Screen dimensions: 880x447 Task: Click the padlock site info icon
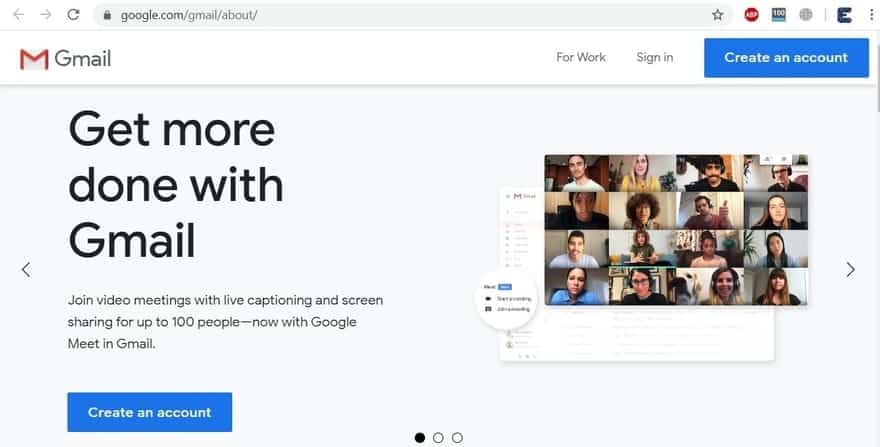107,15
